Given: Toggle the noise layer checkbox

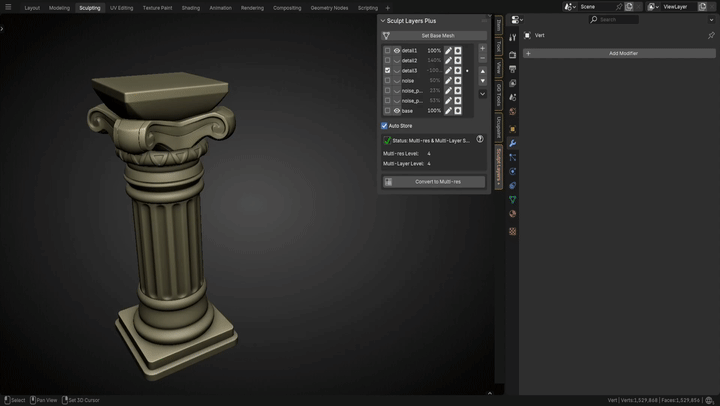Looking at the screenshot, I should [x=388, y=81].
